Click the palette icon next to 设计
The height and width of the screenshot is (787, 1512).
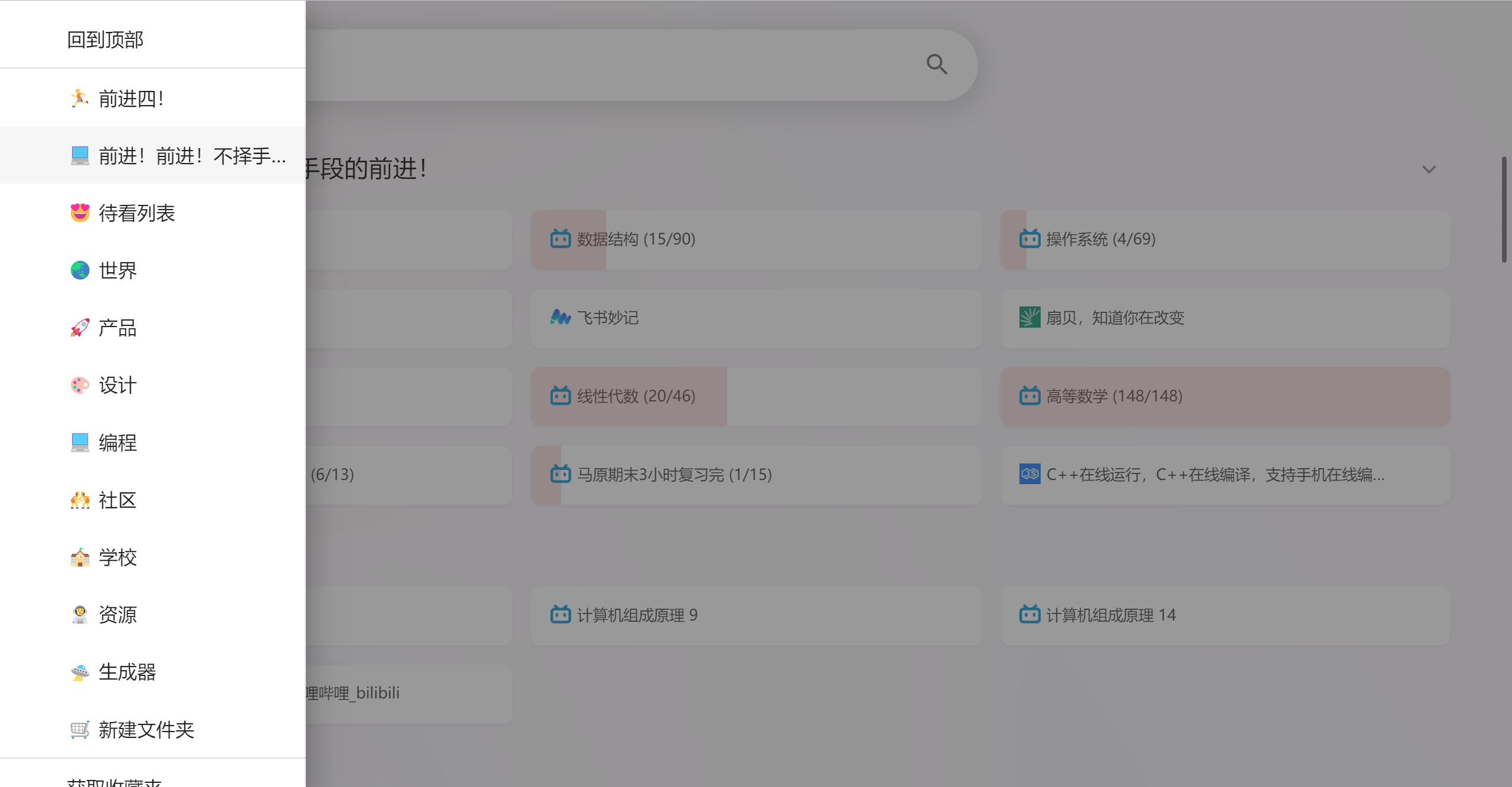point(80,385)
